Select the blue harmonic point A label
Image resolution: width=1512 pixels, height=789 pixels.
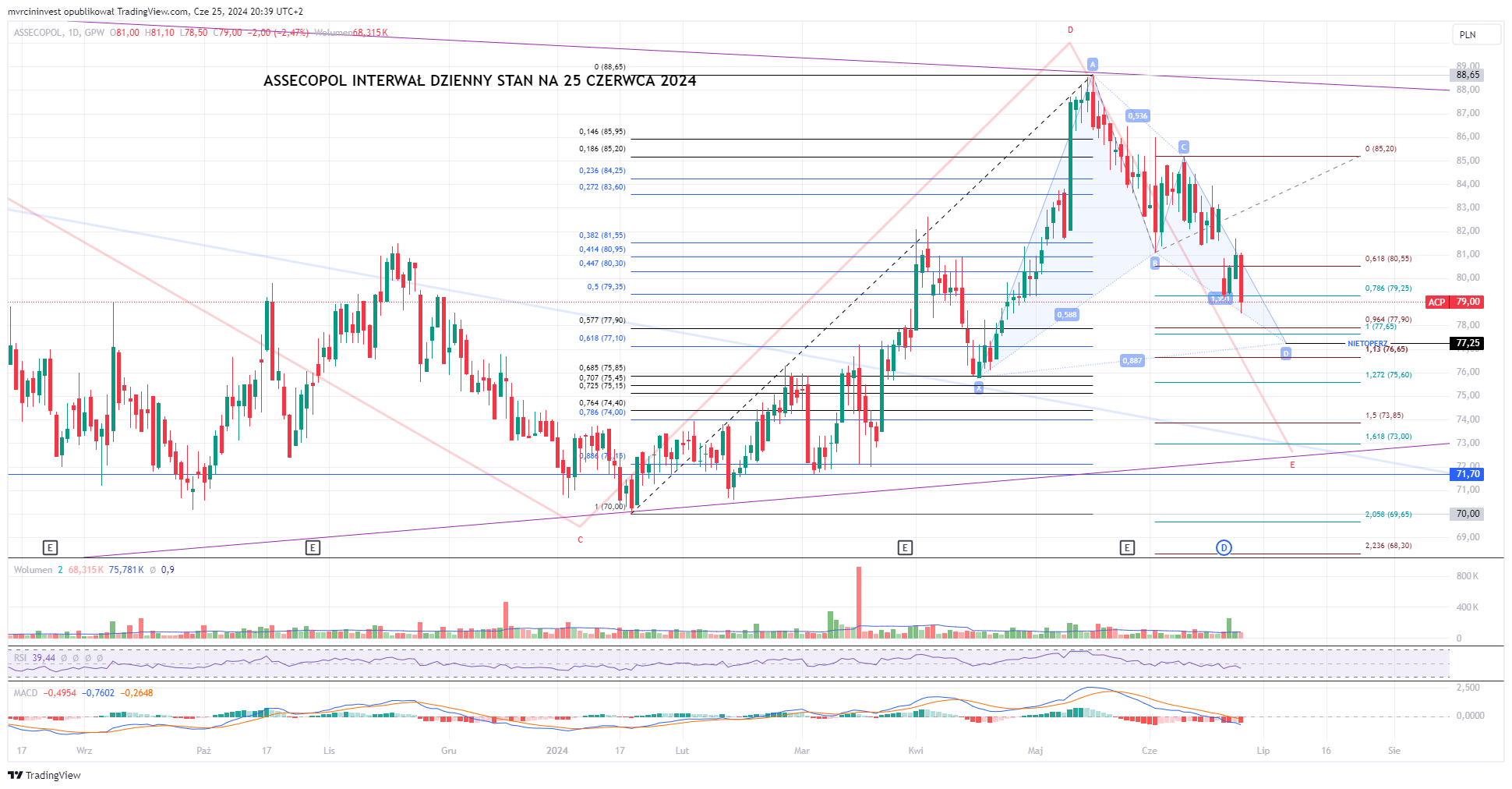[1093, 64]
